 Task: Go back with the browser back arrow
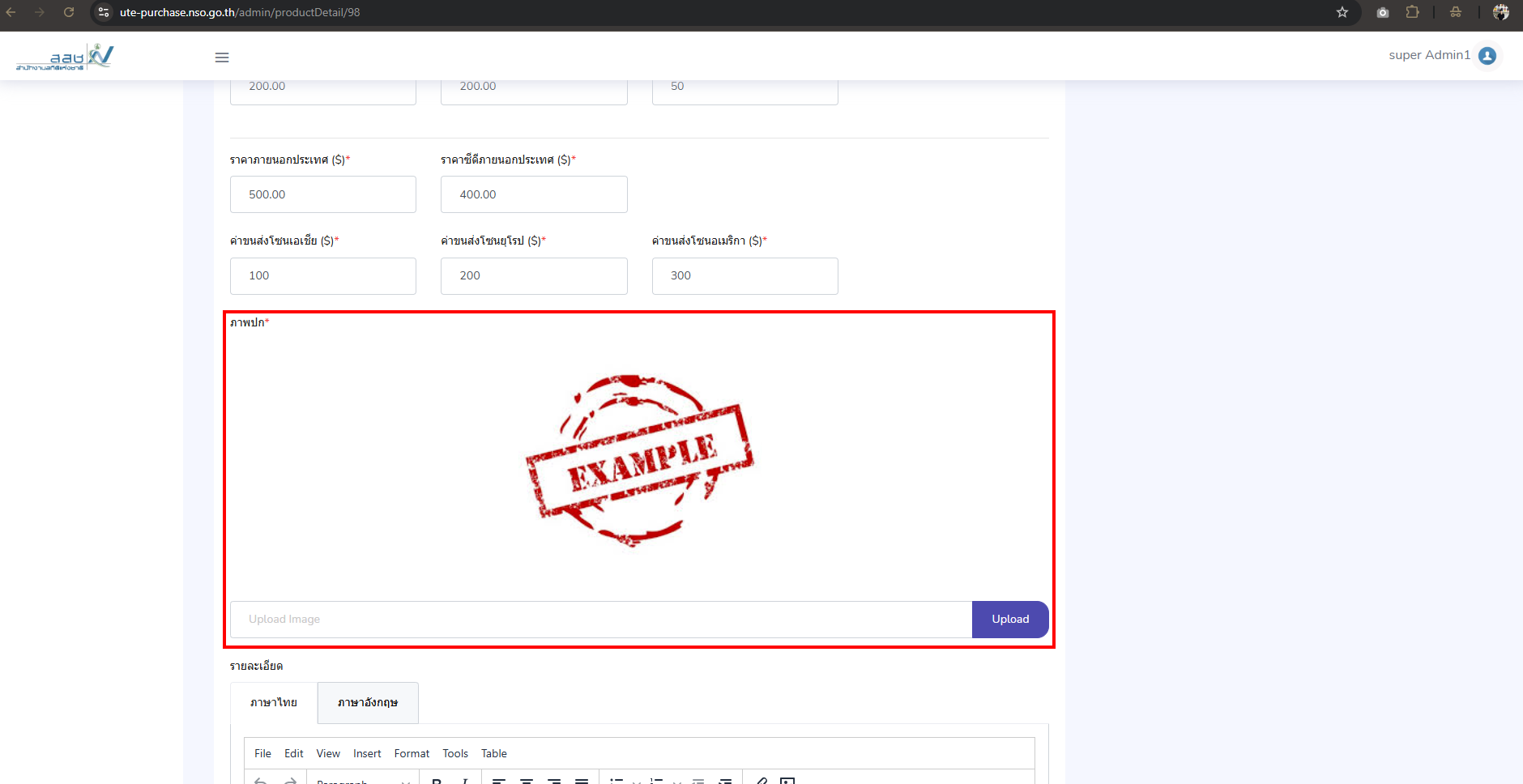pyautogui.click(x=11, y=12)
